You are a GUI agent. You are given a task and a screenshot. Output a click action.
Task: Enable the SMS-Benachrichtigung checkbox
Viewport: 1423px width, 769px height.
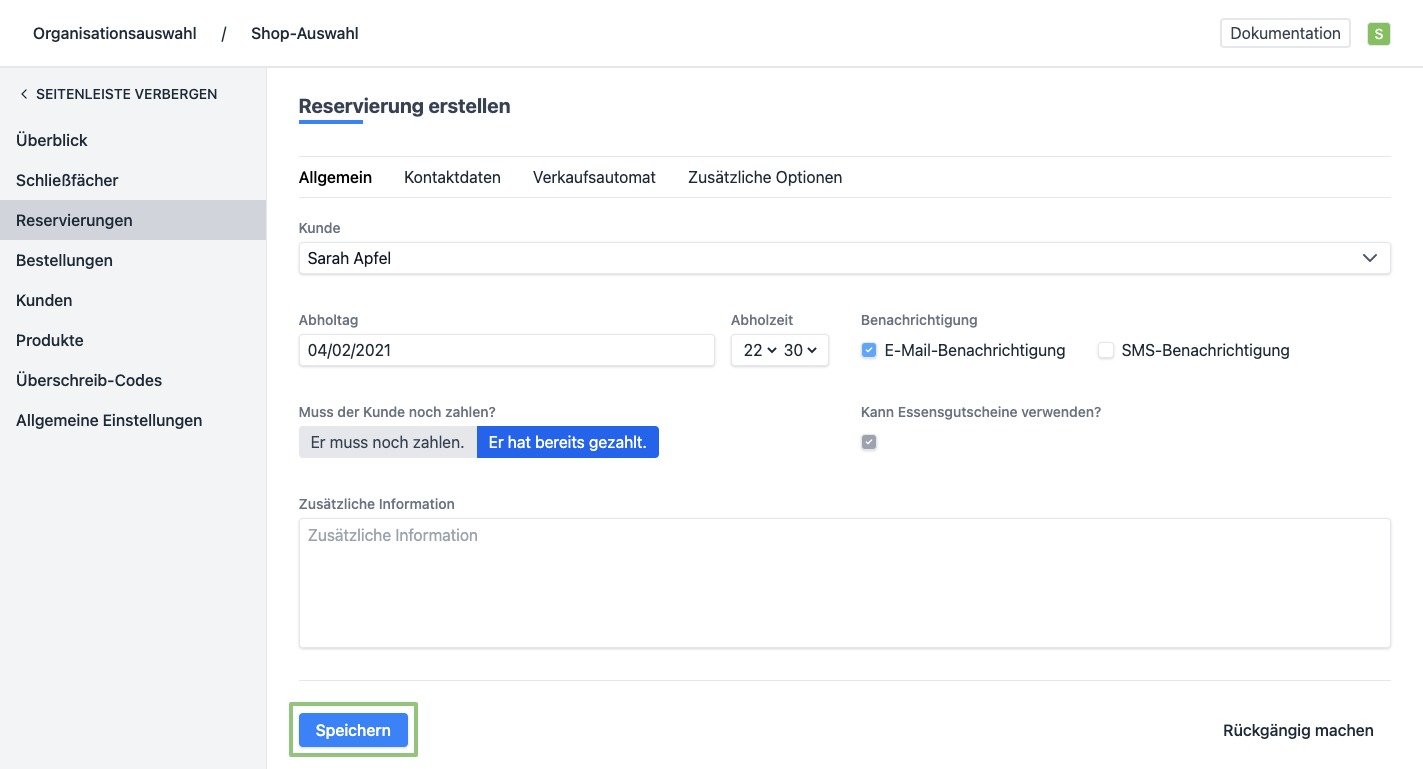1106,350
